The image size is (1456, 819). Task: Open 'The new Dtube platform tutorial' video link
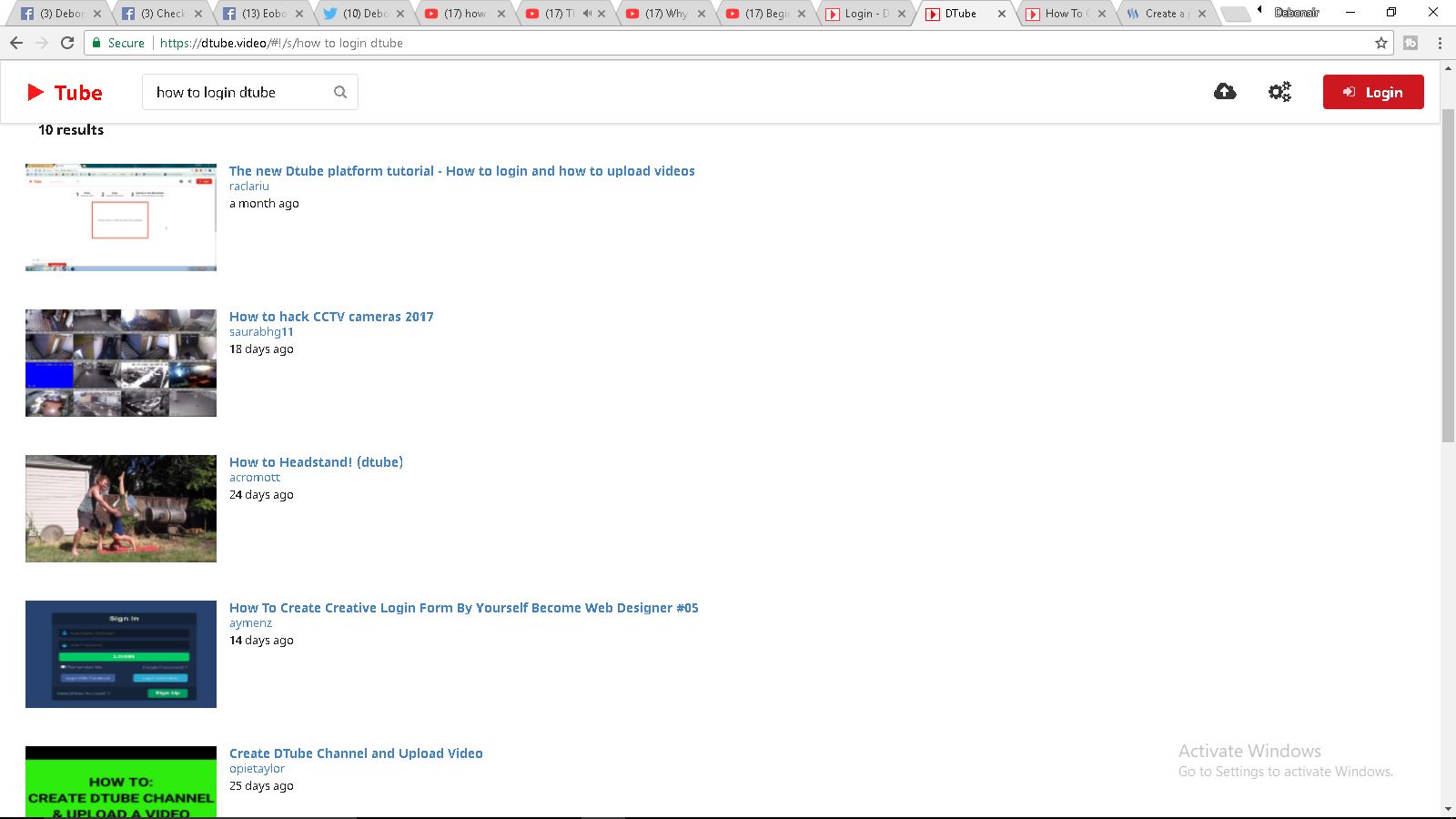click(462, 171)
